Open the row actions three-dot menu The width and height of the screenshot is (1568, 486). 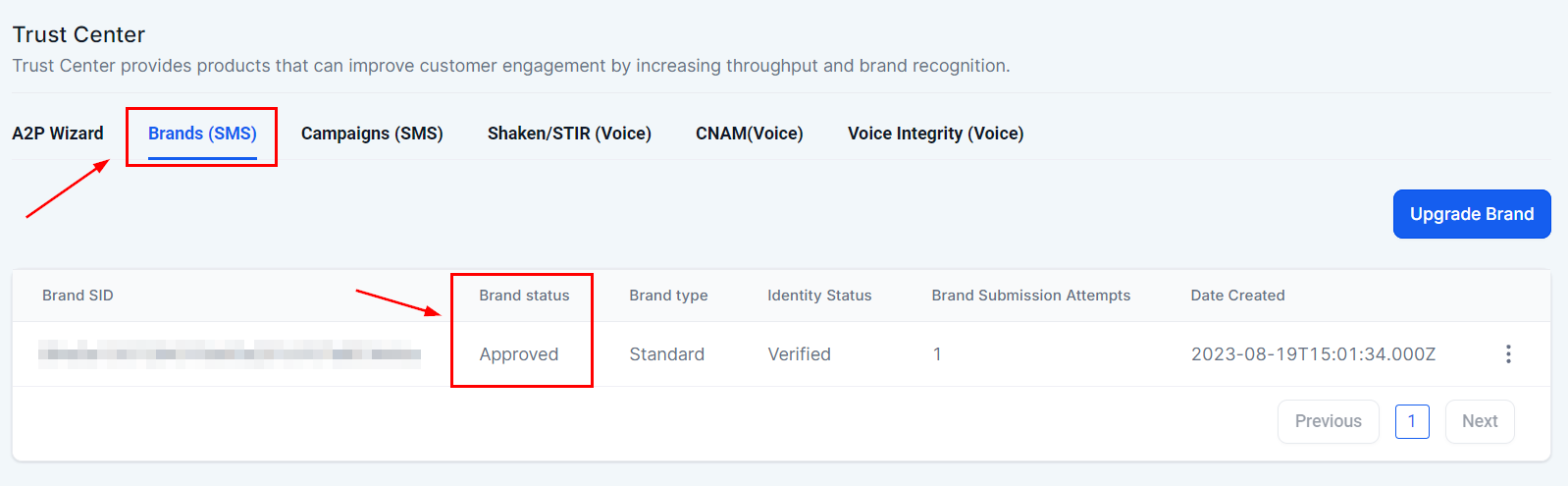coord(1508,354)
